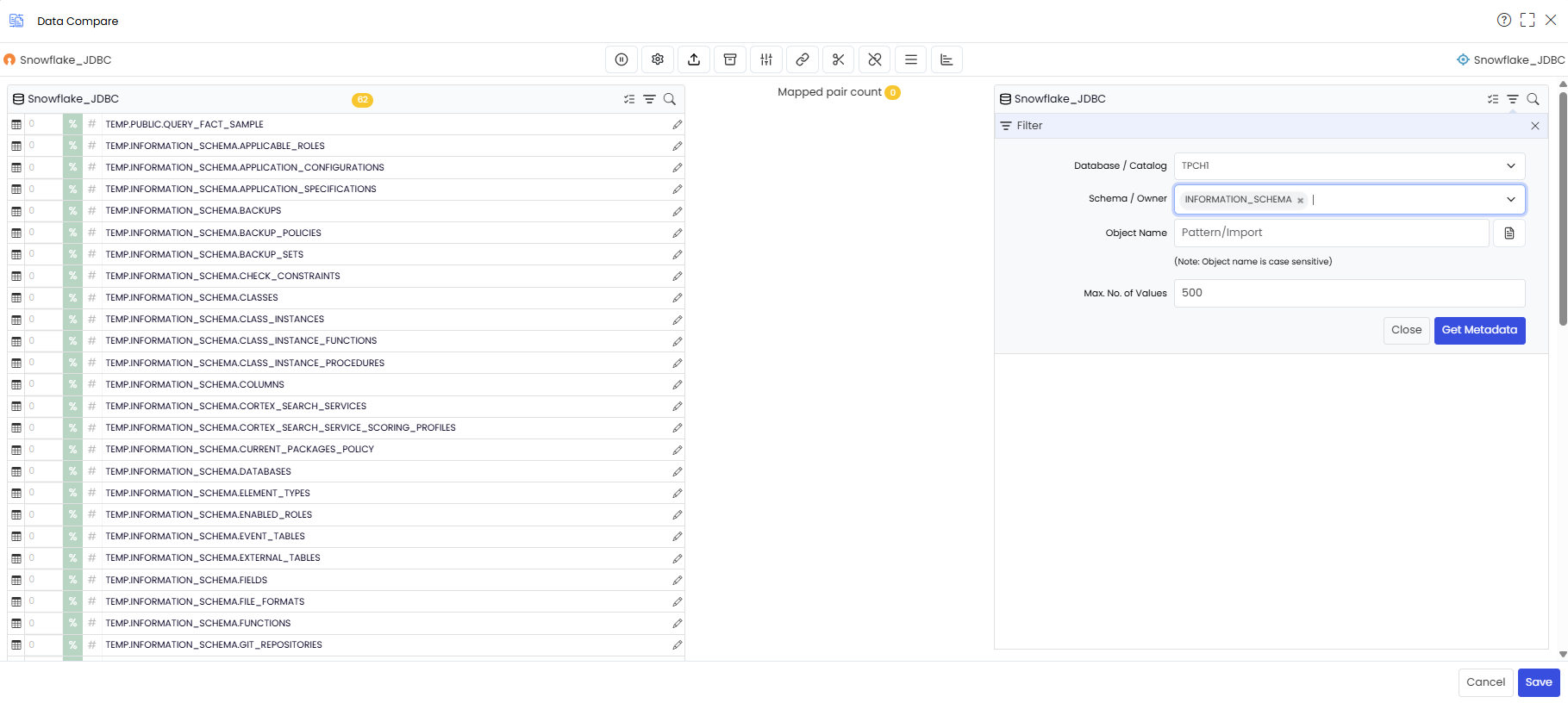1568x703 pixels.
Task: Select TEMP.INFORMATION_SCHEMA.COLUMNS table row
Action: (x=346, y=384)
